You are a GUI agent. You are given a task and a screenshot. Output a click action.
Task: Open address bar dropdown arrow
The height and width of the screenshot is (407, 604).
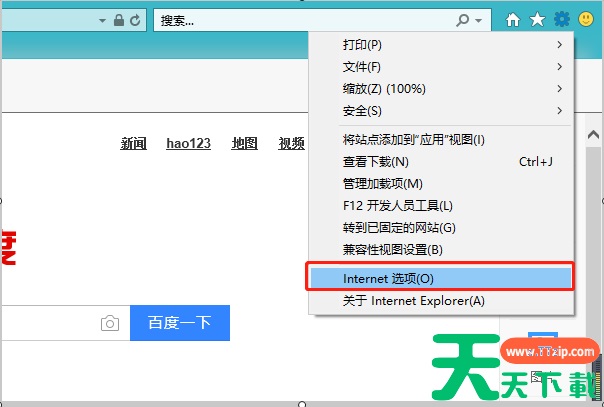(x=102, y=21)
